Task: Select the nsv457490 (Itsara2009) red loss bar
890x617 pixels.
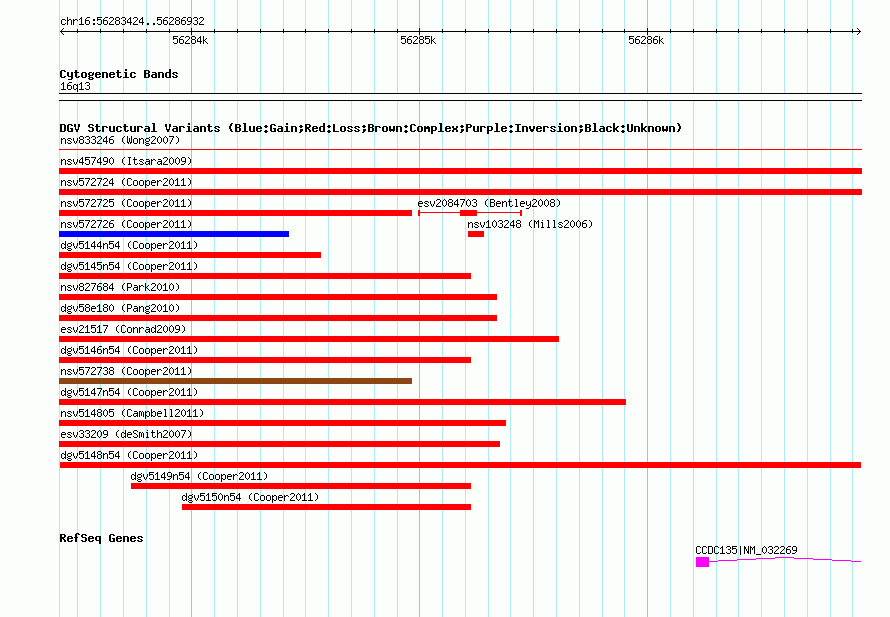Action: tap(460, 171)
